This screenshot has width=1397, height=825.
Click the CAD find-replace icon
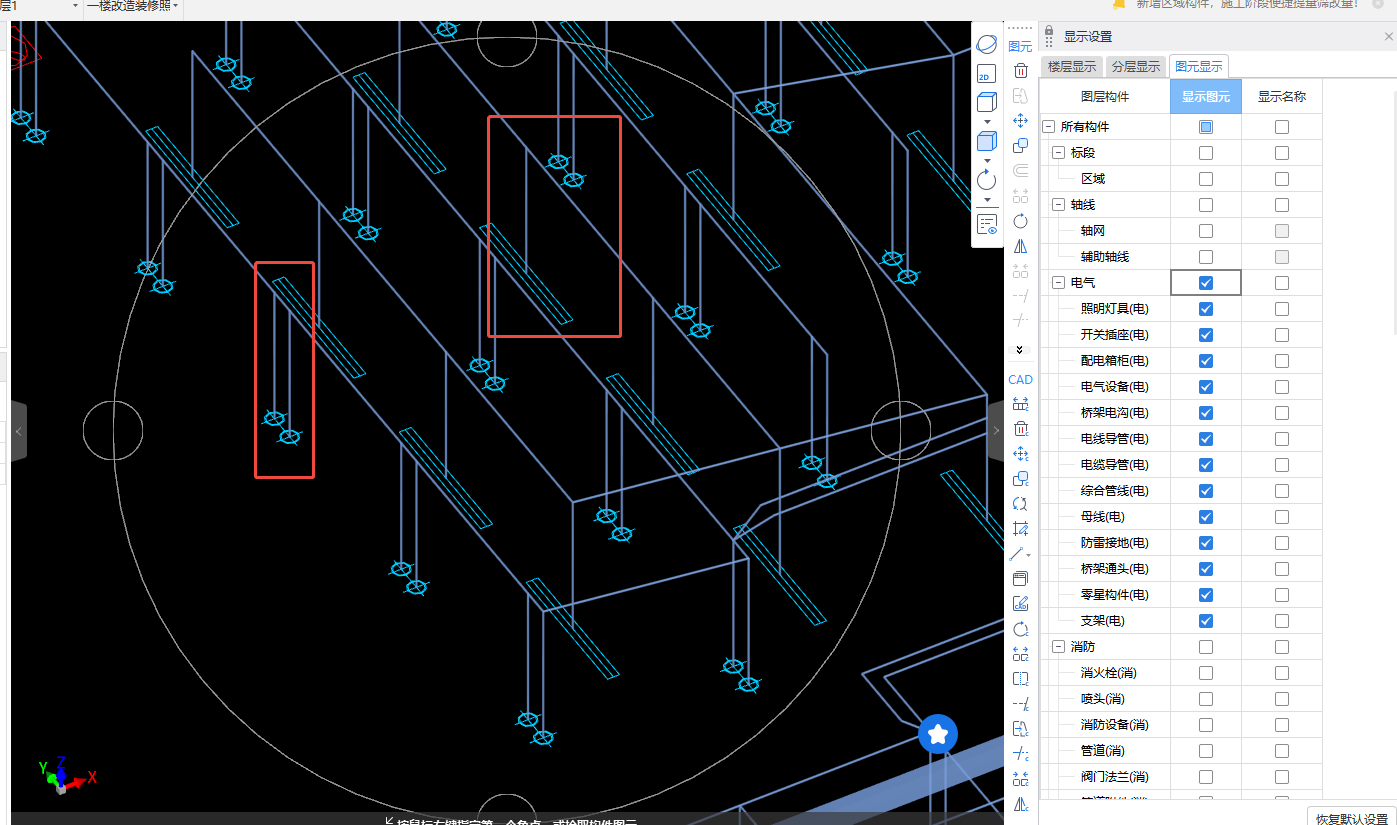(1021, 504)
